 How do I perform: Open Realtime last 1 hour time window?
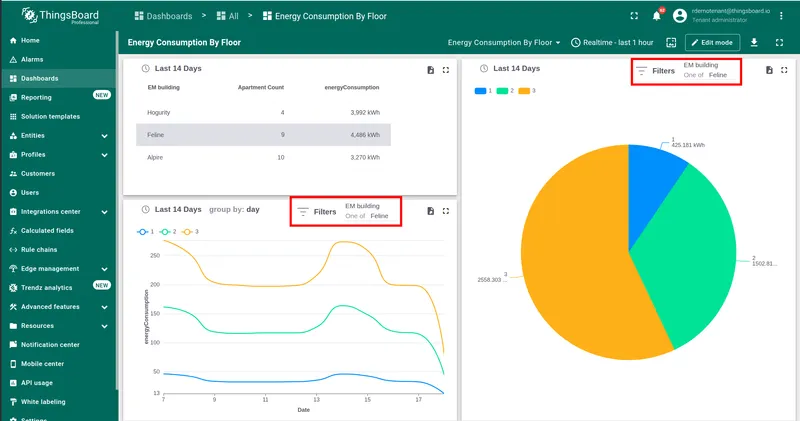pos(612,42)
